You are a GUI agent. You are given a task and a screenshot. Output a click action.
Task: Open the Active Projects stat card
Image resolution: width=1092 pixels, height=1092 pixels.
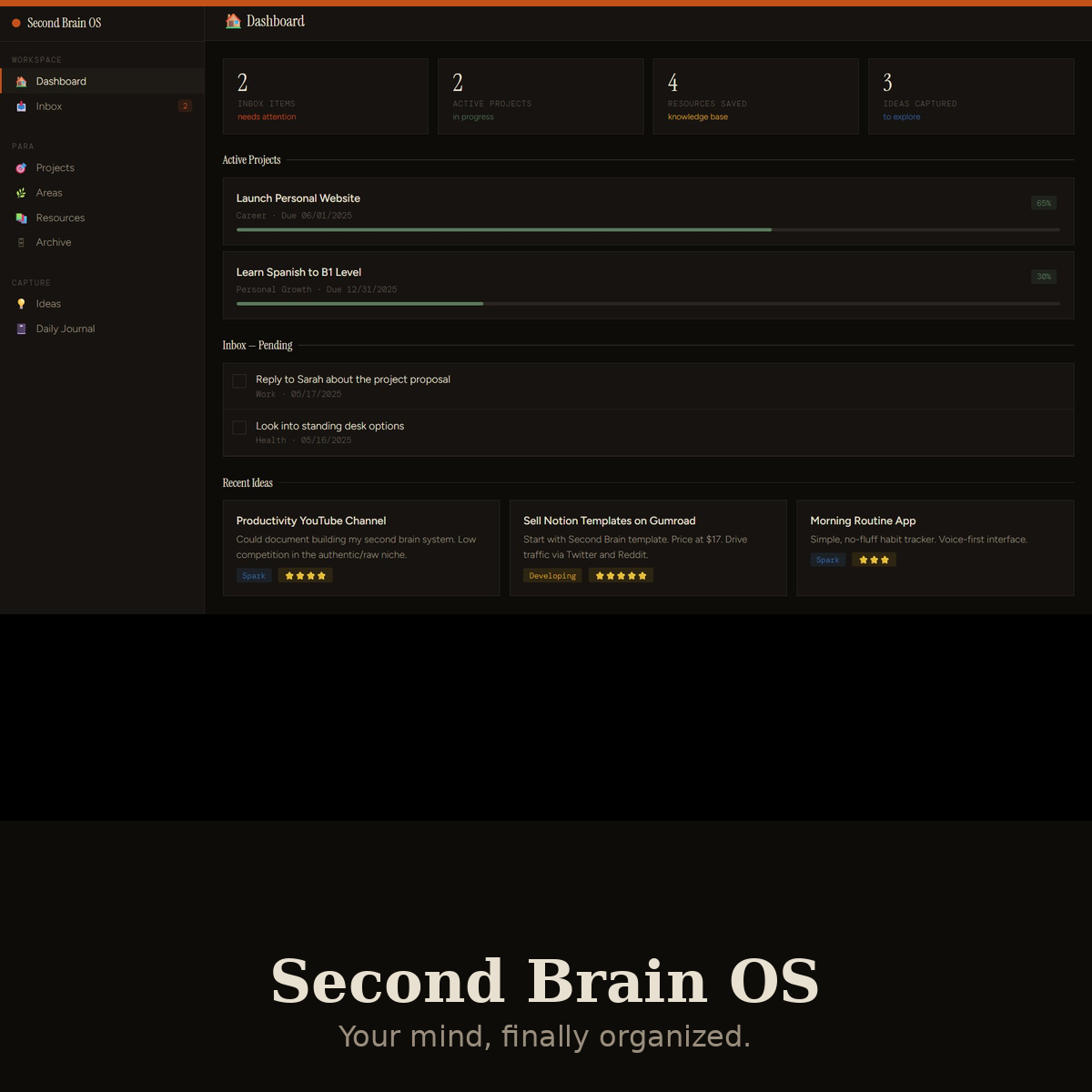pyautogui.click(x=541, y=96)
